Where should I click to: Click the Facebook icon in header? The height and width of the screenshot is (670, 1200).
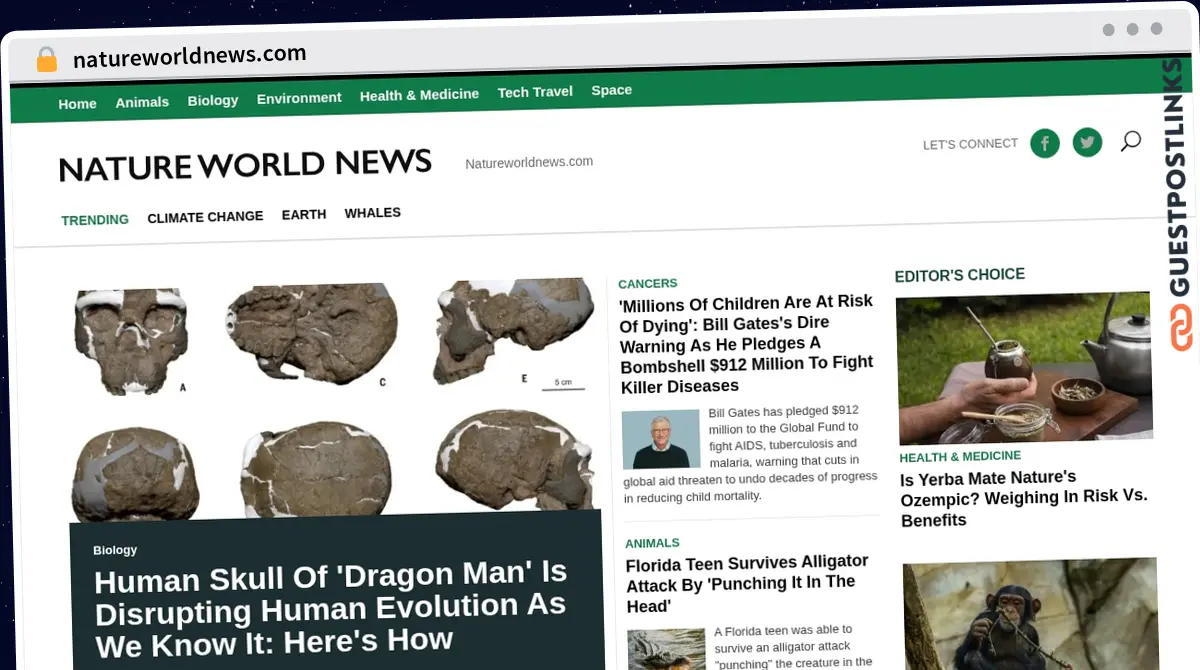point(1044,144)
